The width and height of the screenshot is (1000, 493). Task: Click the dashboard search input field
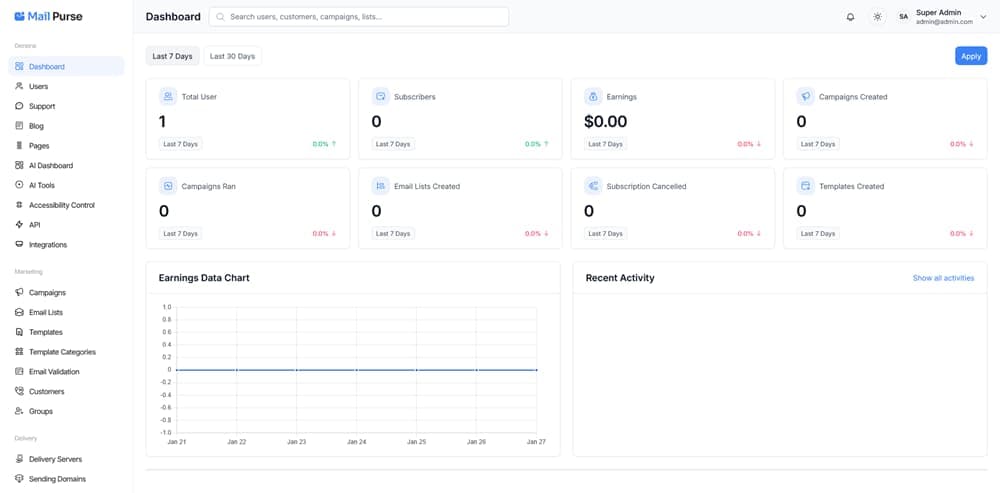click(x=360, y=17)
